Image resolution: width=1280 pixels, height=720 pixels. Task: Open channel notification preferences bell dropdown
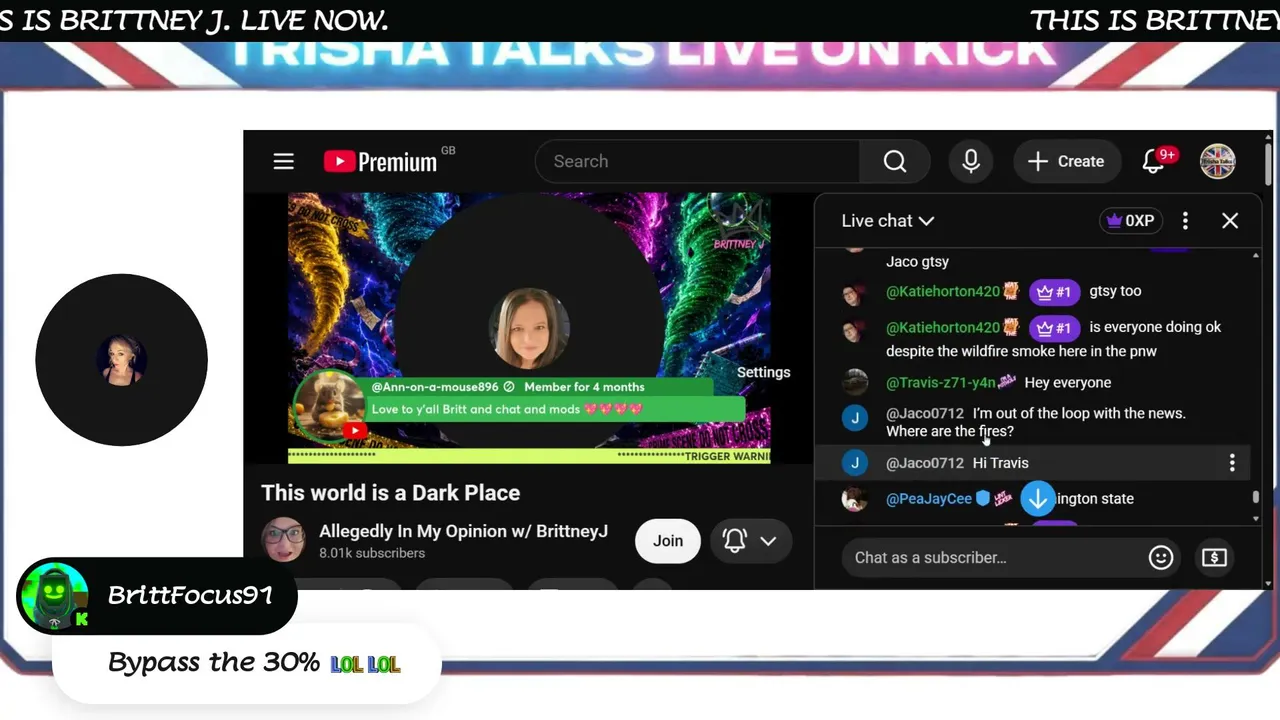(750, 541)
